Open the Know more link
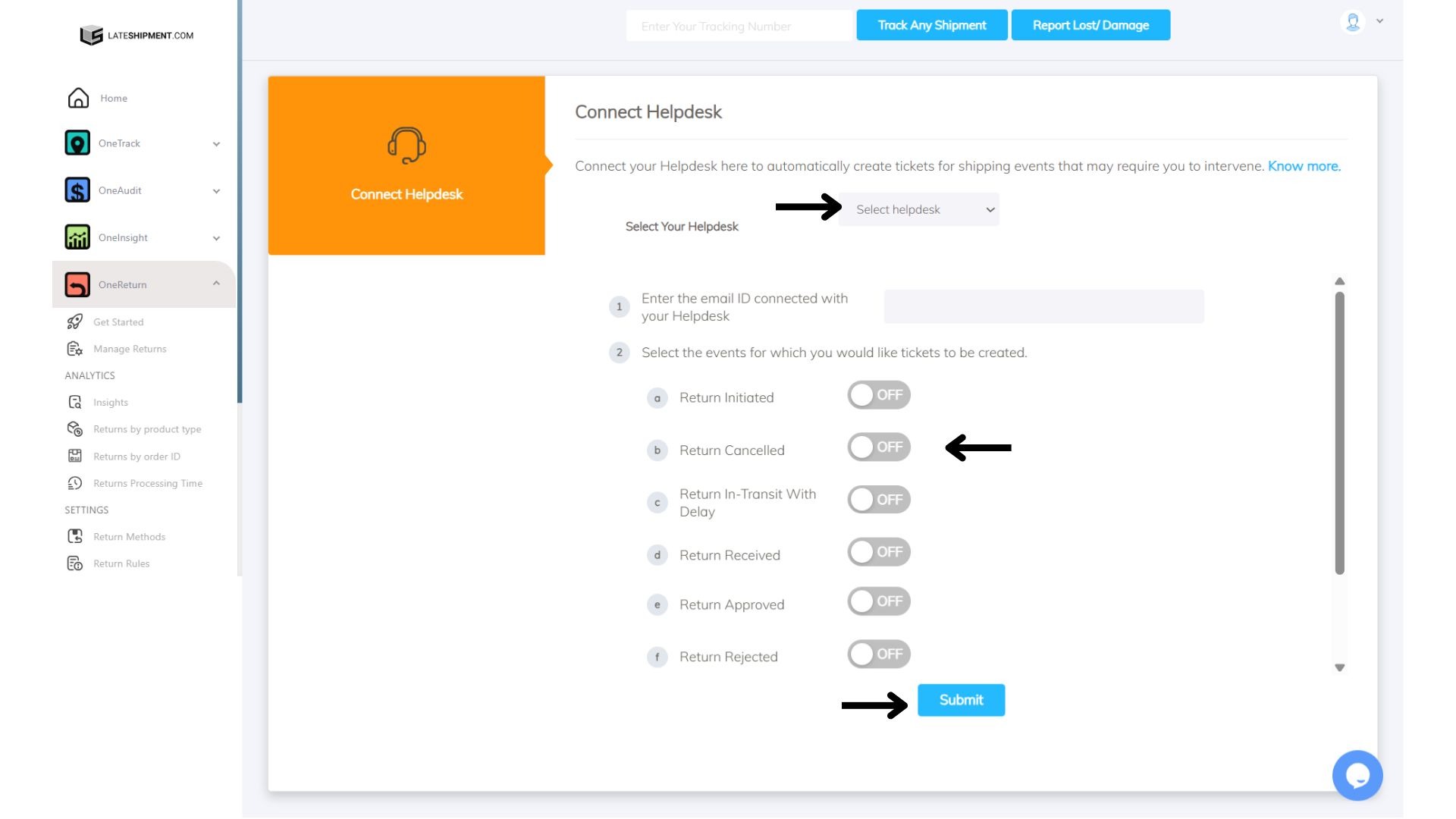1456x819 pixels. pyautogui.click(x=1304, y=166)
